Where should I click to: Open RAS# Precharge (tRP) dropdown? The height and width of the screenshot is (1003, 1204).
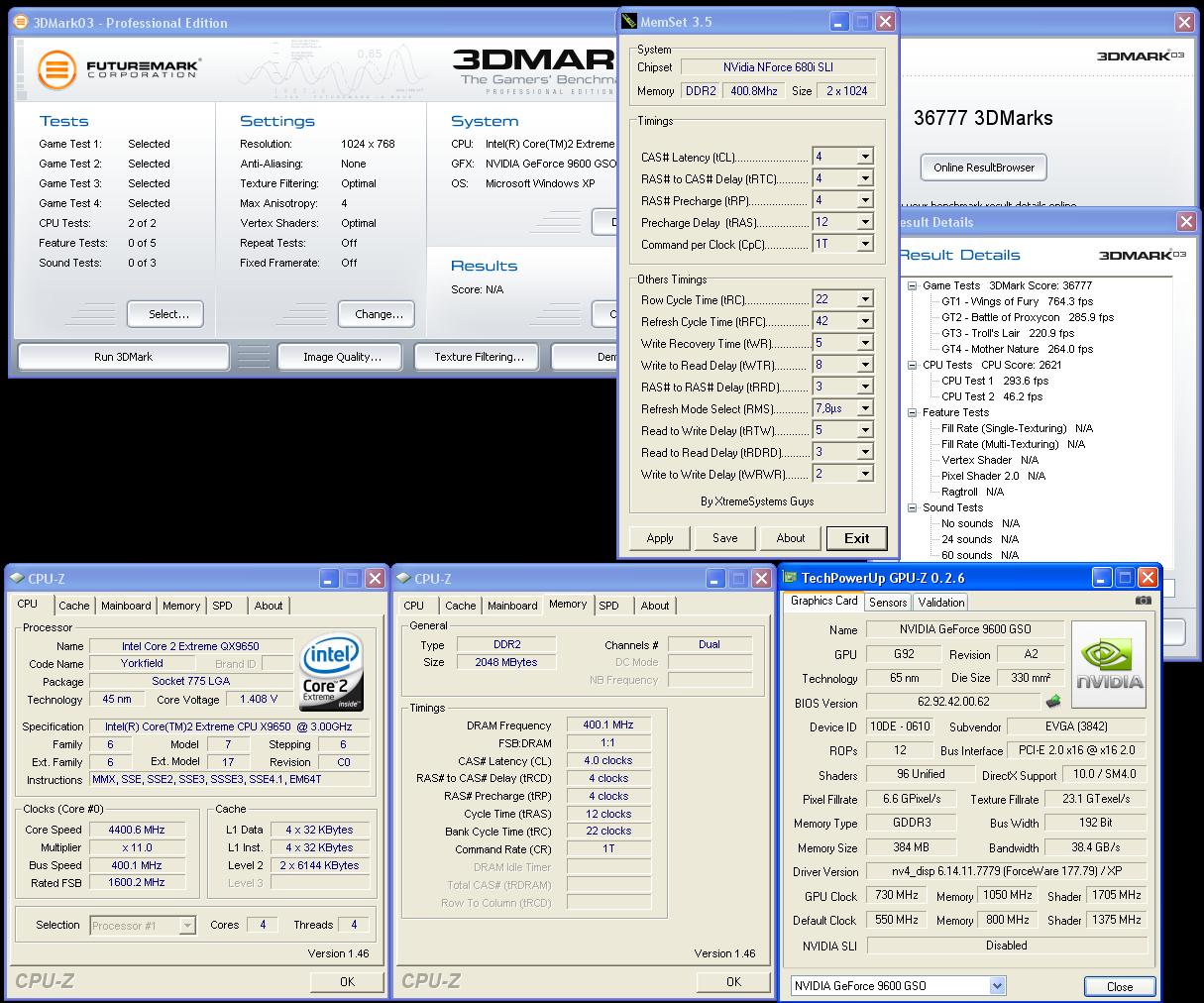point(865,200)
